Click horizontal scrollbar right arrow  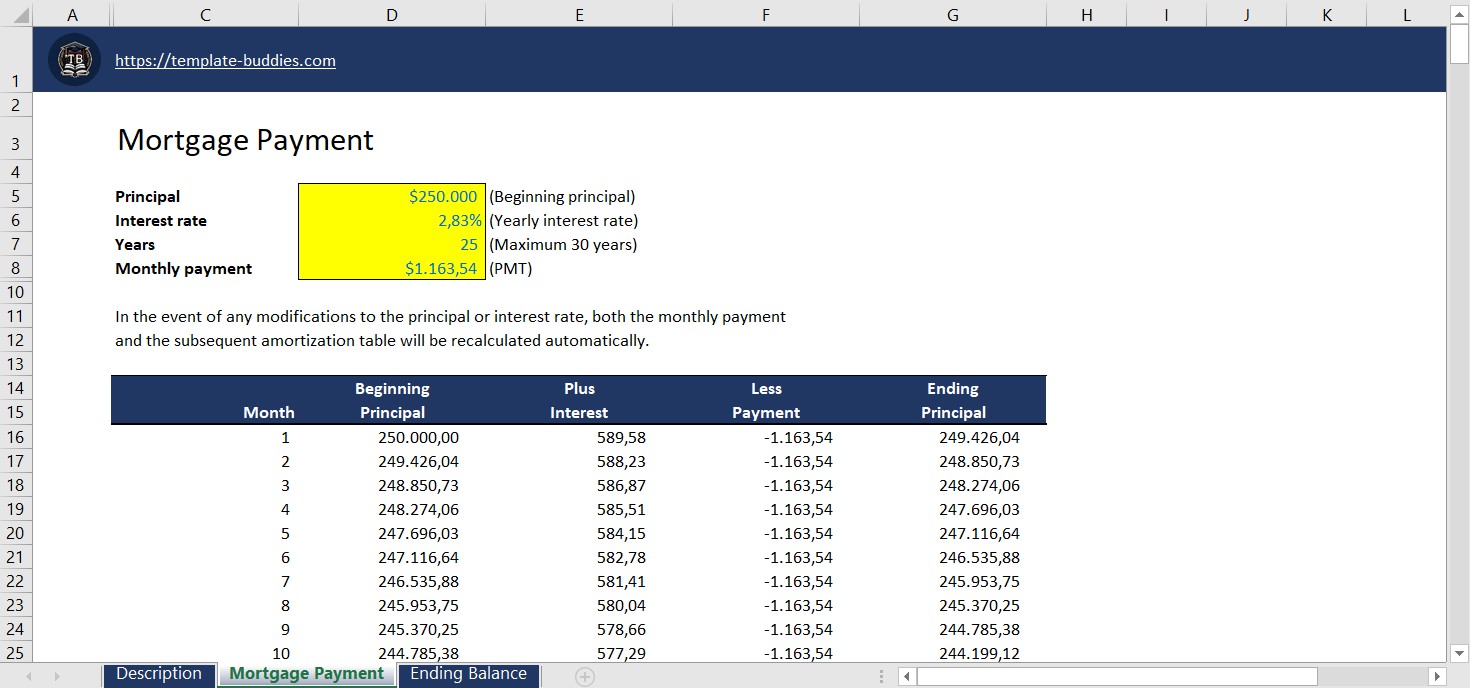pos(1437,677)
